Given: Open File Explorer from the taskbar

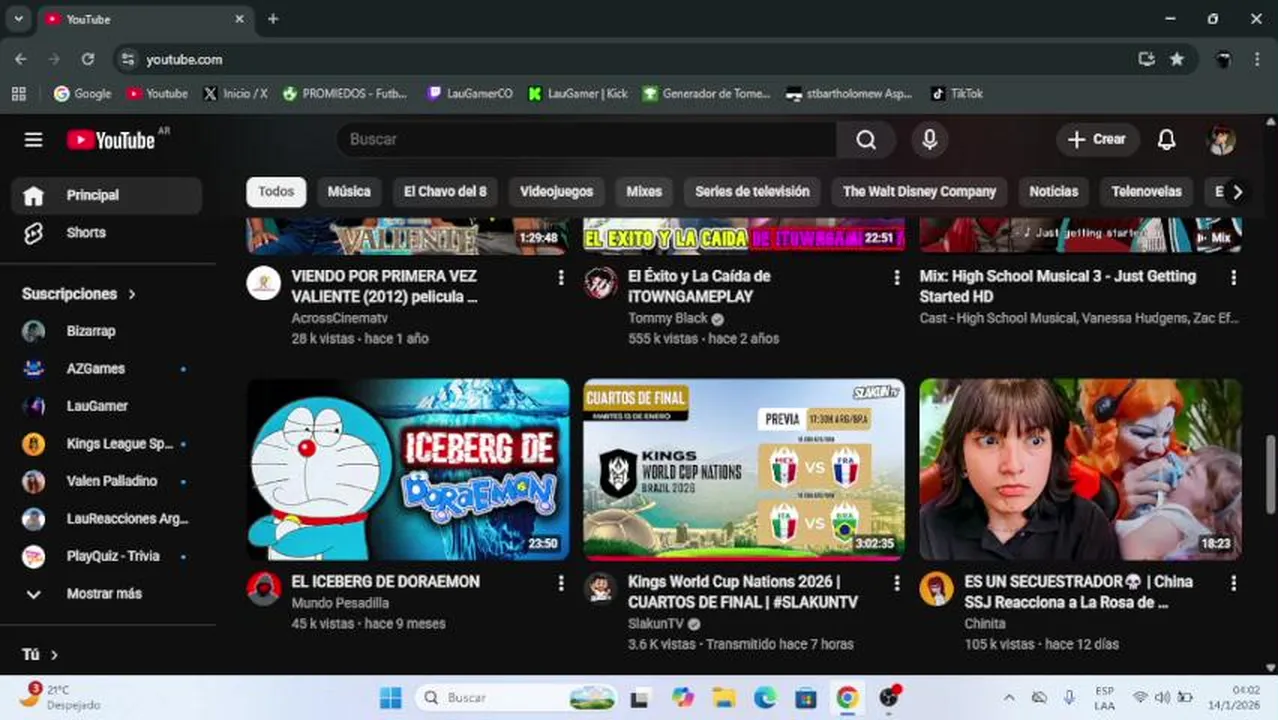Looking at the screenshot, I should [x=724, y=697].
